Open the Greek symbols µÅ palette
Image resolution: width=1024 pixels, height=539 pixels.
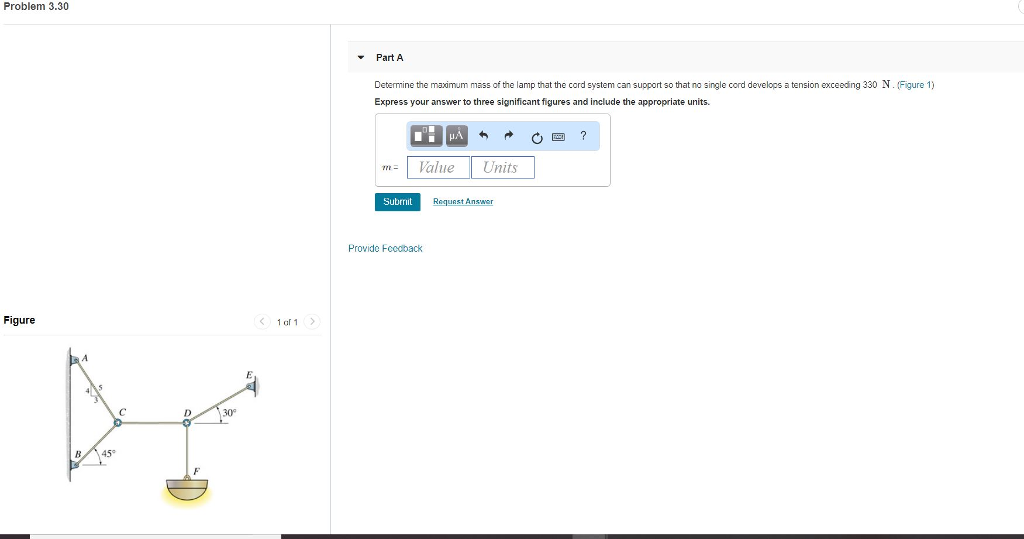[456, 136]
